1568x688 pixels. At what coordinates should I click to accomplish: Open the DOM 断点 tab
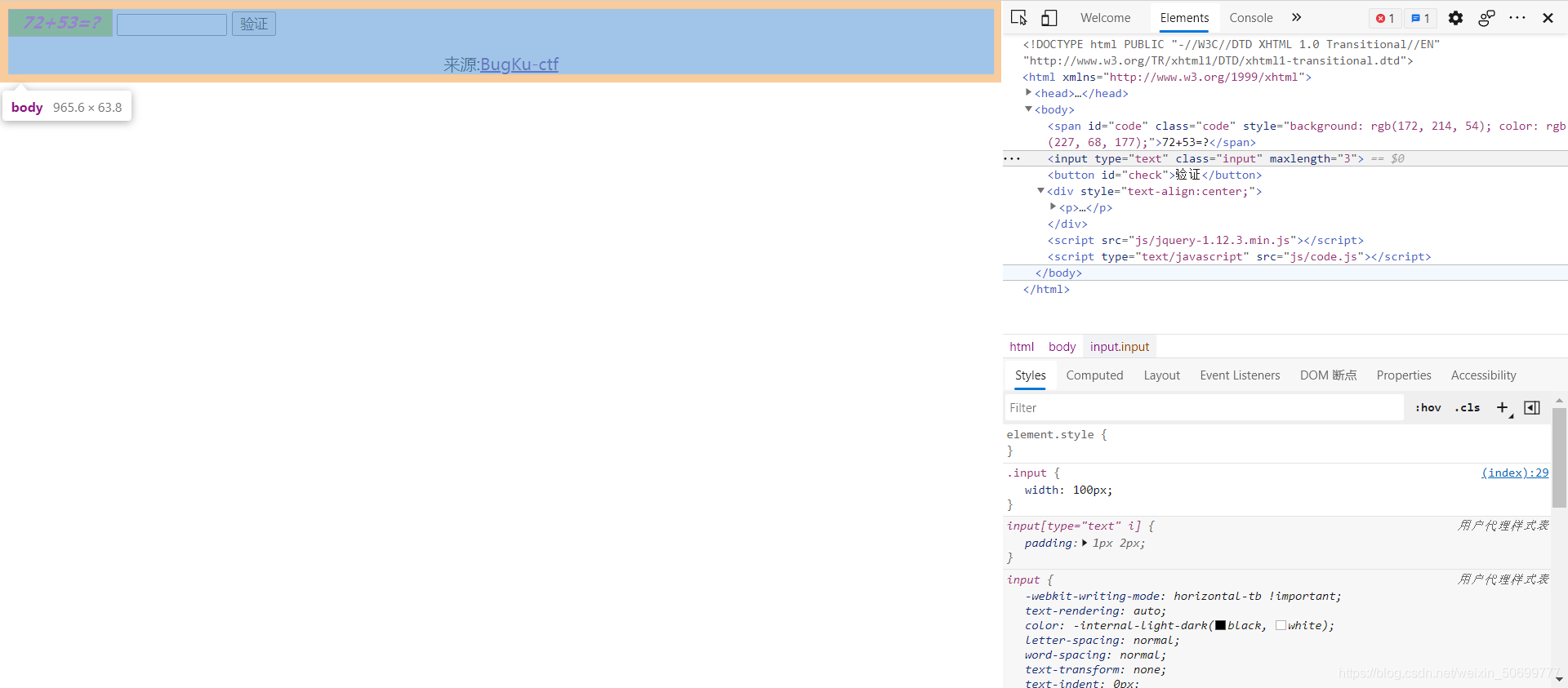(x=1328, y=375)
